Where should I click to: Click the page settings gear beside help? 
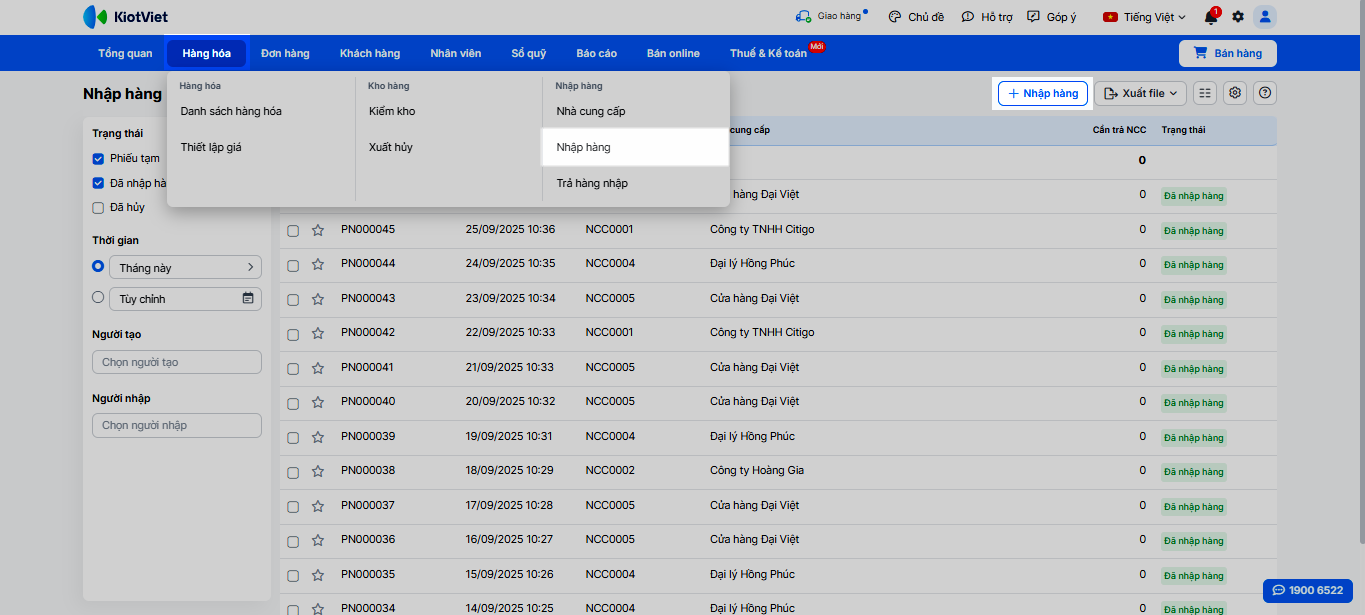[1235, 93]
